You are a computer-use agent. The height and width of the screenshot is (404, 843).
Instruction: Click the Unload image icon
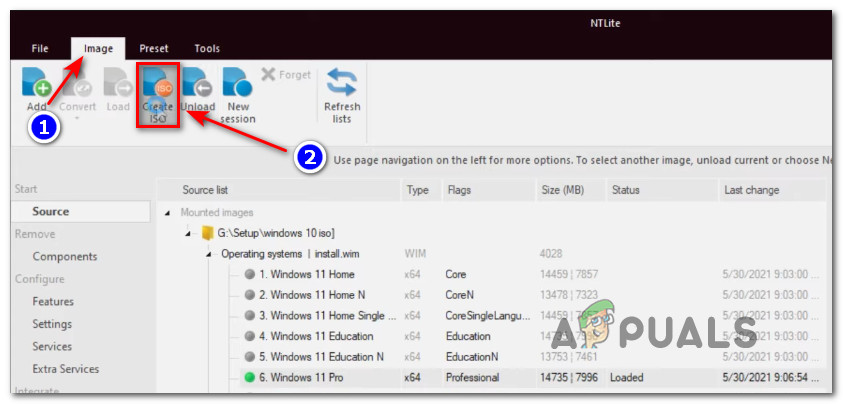[x=197, y=82]
